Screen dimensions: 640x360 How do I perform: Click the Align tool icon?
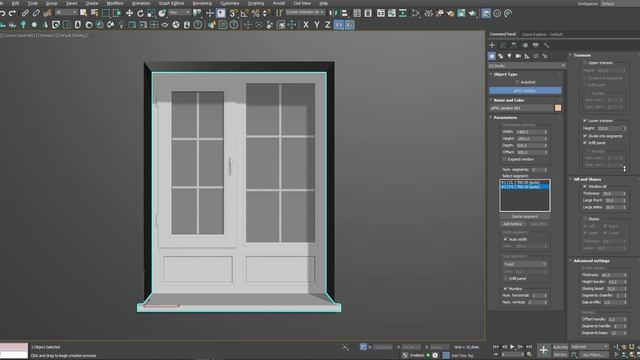click(x=344, y=13)
